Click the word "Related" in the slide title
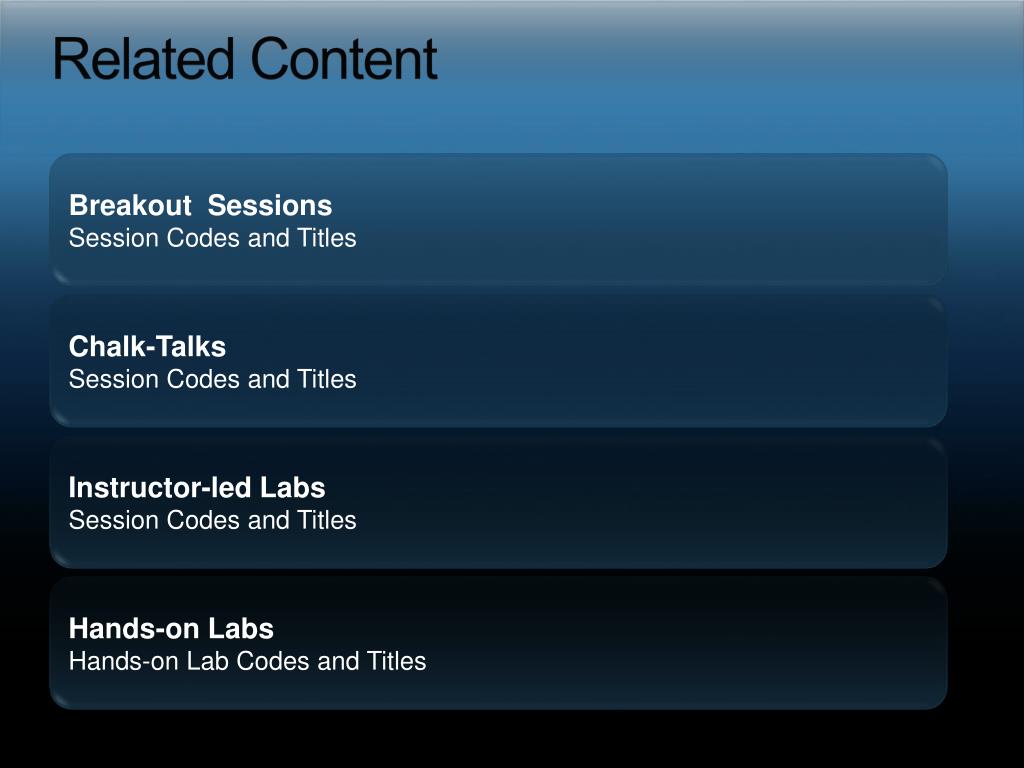This screenshot has height=768, width=1024. pyautogui.click(x=143, y=59)
